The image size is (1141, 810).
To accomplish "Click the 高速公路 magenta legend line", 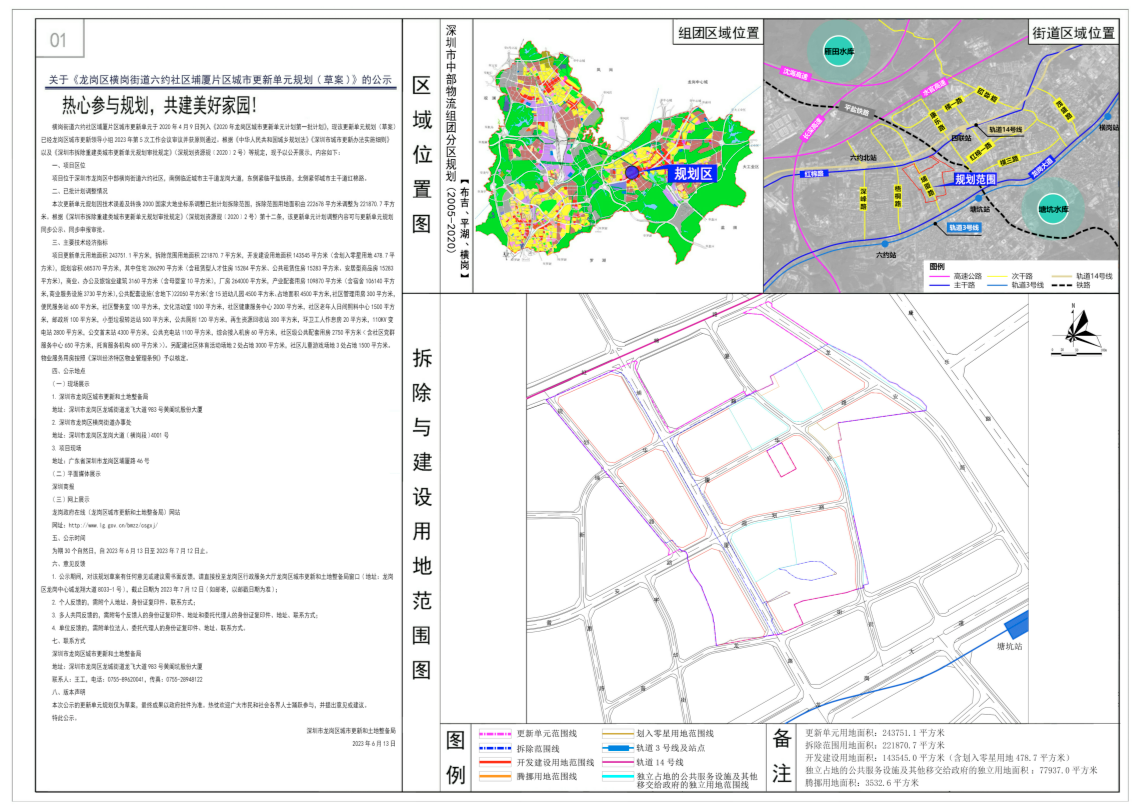I will [939, 277].
